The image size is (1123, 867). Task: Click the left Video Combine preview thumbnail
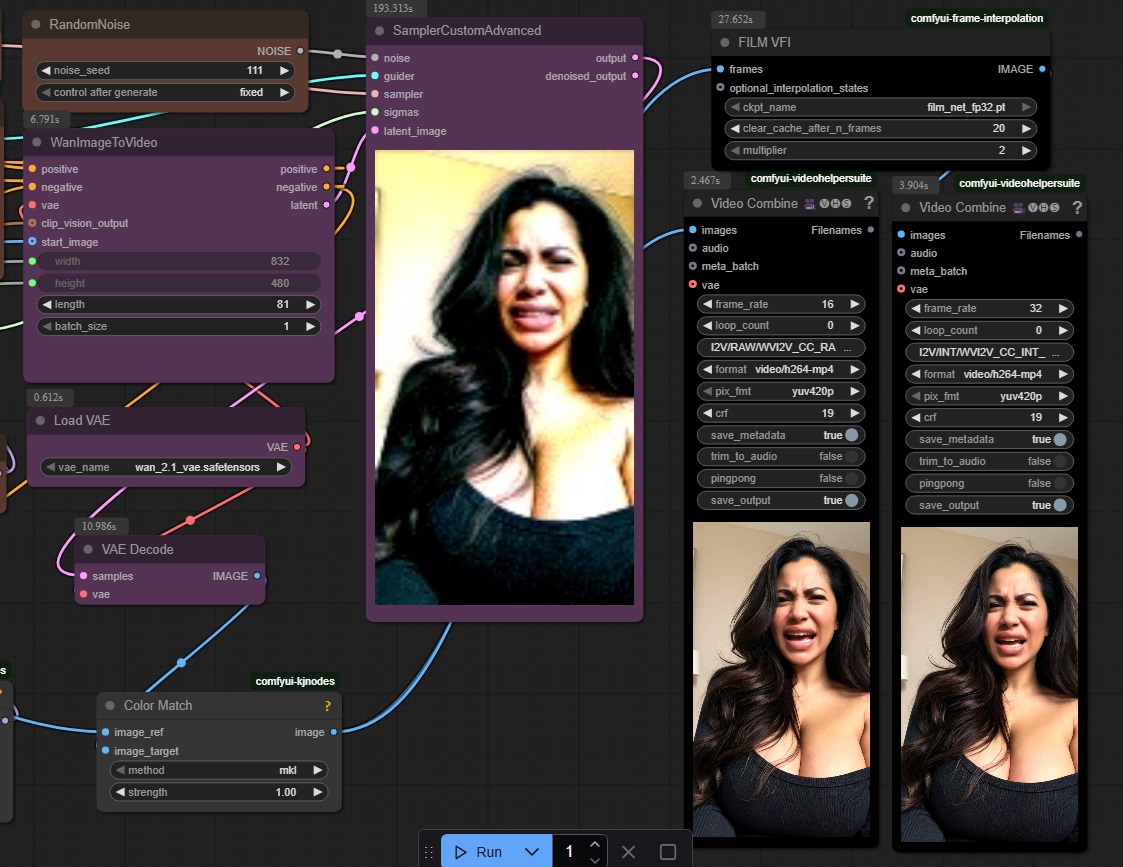(781, 679)
